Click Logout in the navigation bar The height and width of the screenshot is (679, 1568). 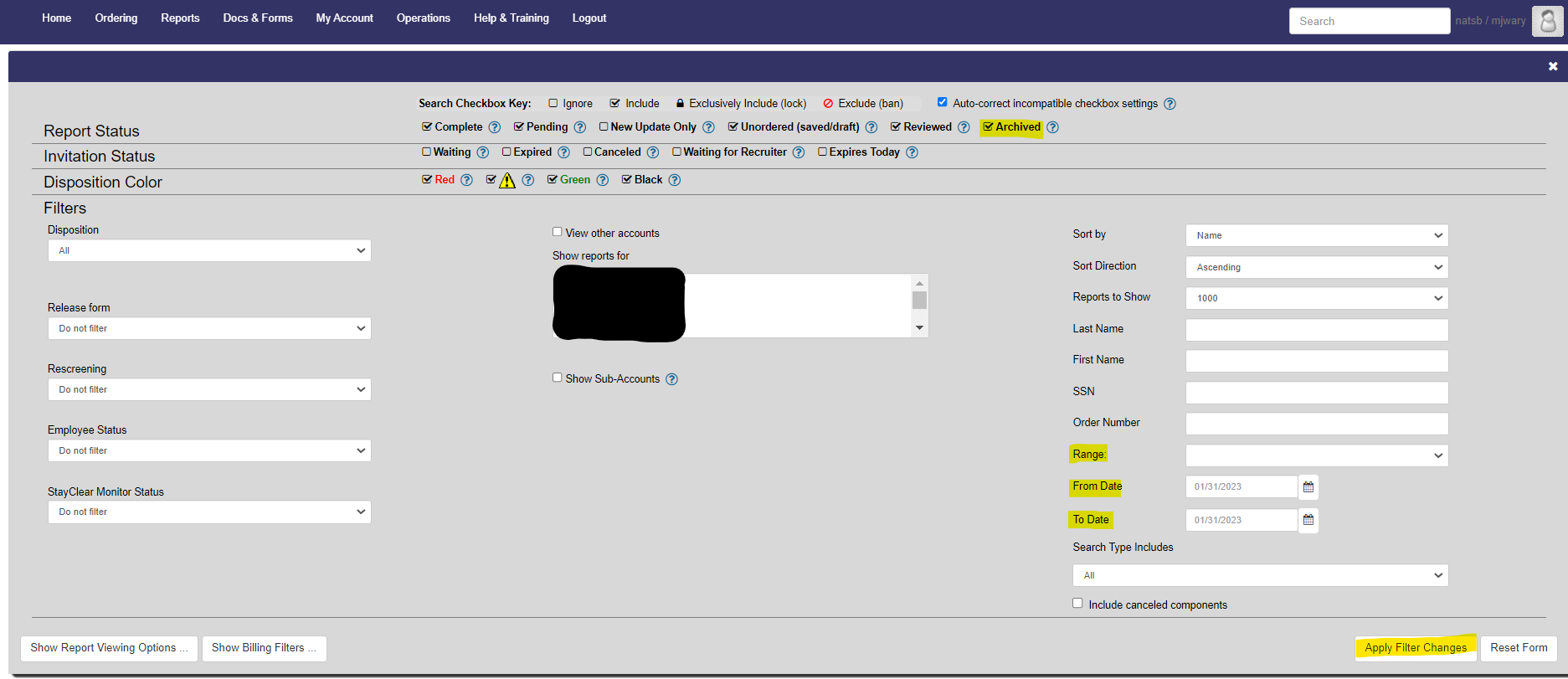point(589,18)
